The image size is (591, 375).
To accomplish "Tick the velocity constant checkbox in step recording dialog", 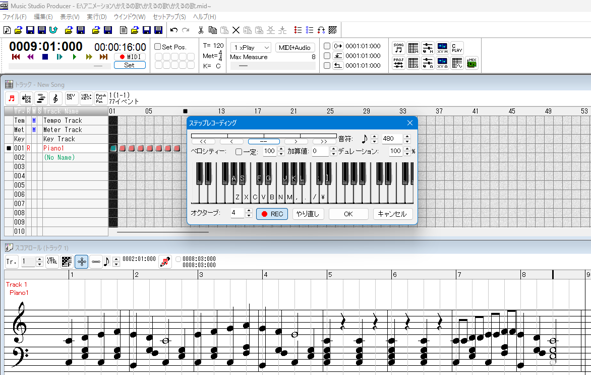I will click(238, 152).
